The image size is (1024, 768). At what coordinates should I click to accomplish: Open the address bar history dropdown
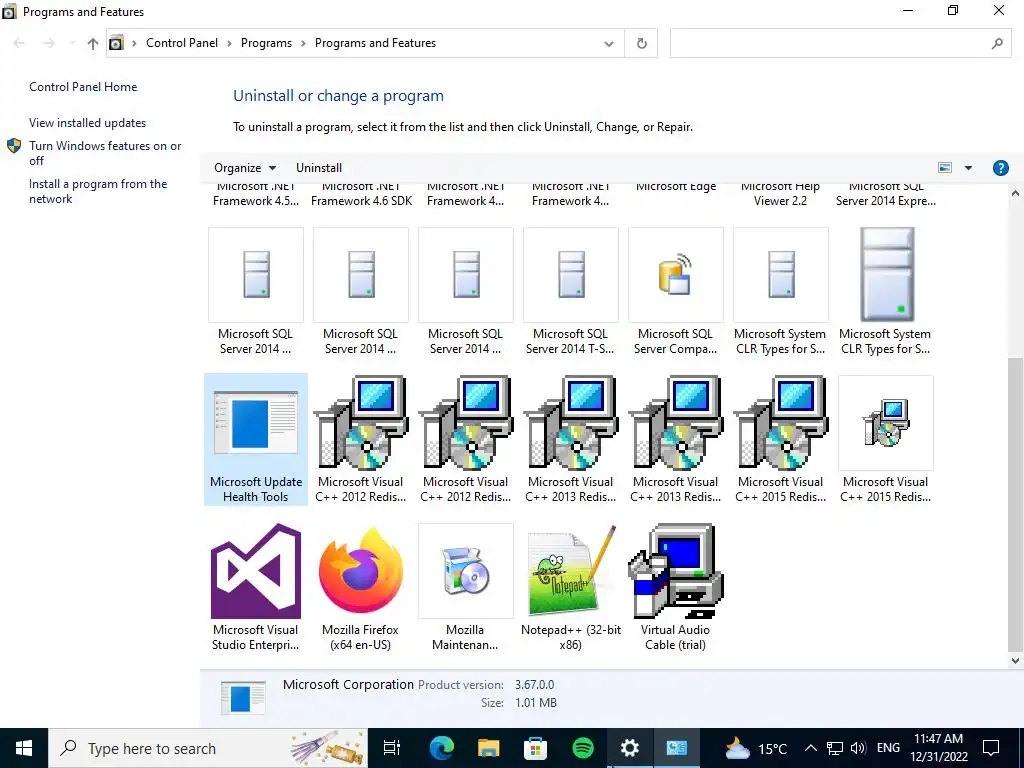point(609,44)
